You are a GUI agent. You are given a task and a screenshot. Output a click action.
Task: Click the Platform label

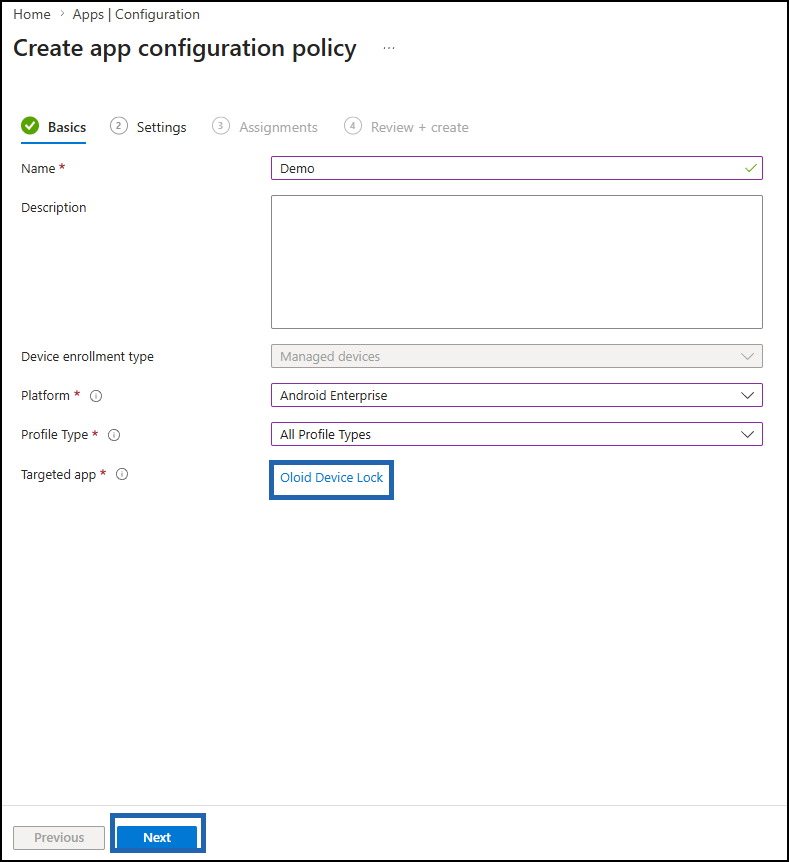click(x=45, y=396)
